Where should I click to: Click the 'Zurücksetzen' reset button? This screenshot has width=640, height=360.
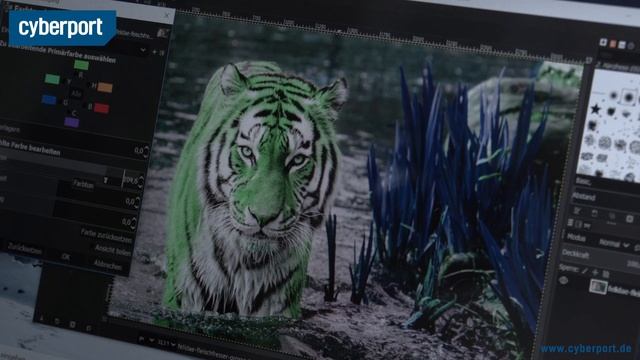pyautogui.click(x=25, y=249)
